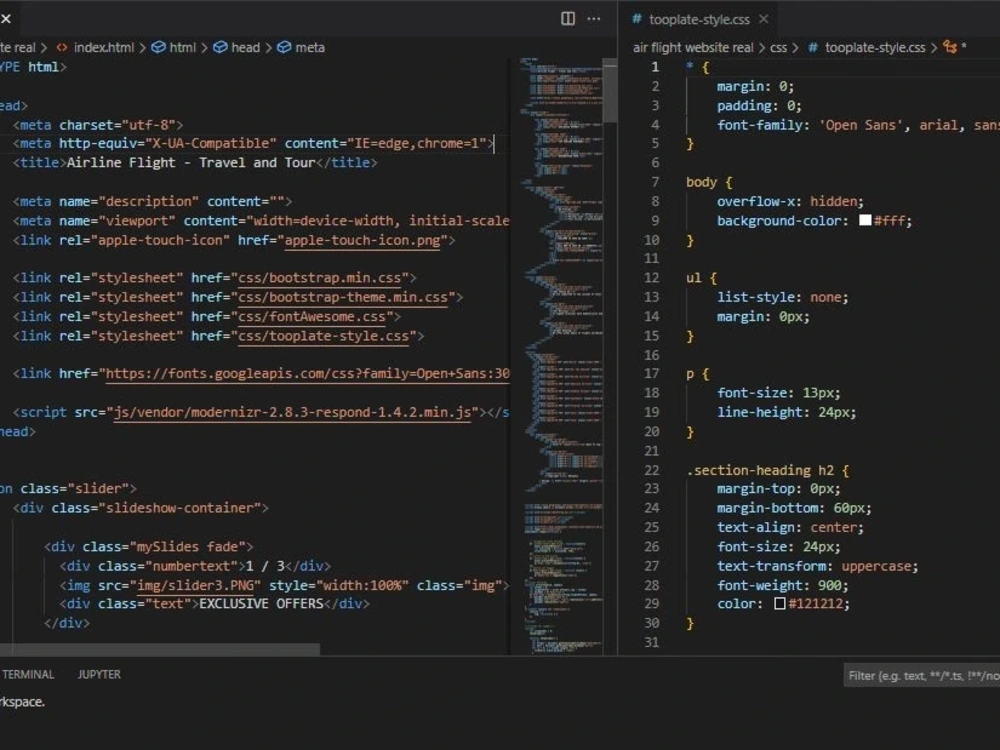Open the css/bootstrap-theme.min.css link
The height and width of the screenshot is (750, 1000).
pyautogui.click(x=343, y=297)
